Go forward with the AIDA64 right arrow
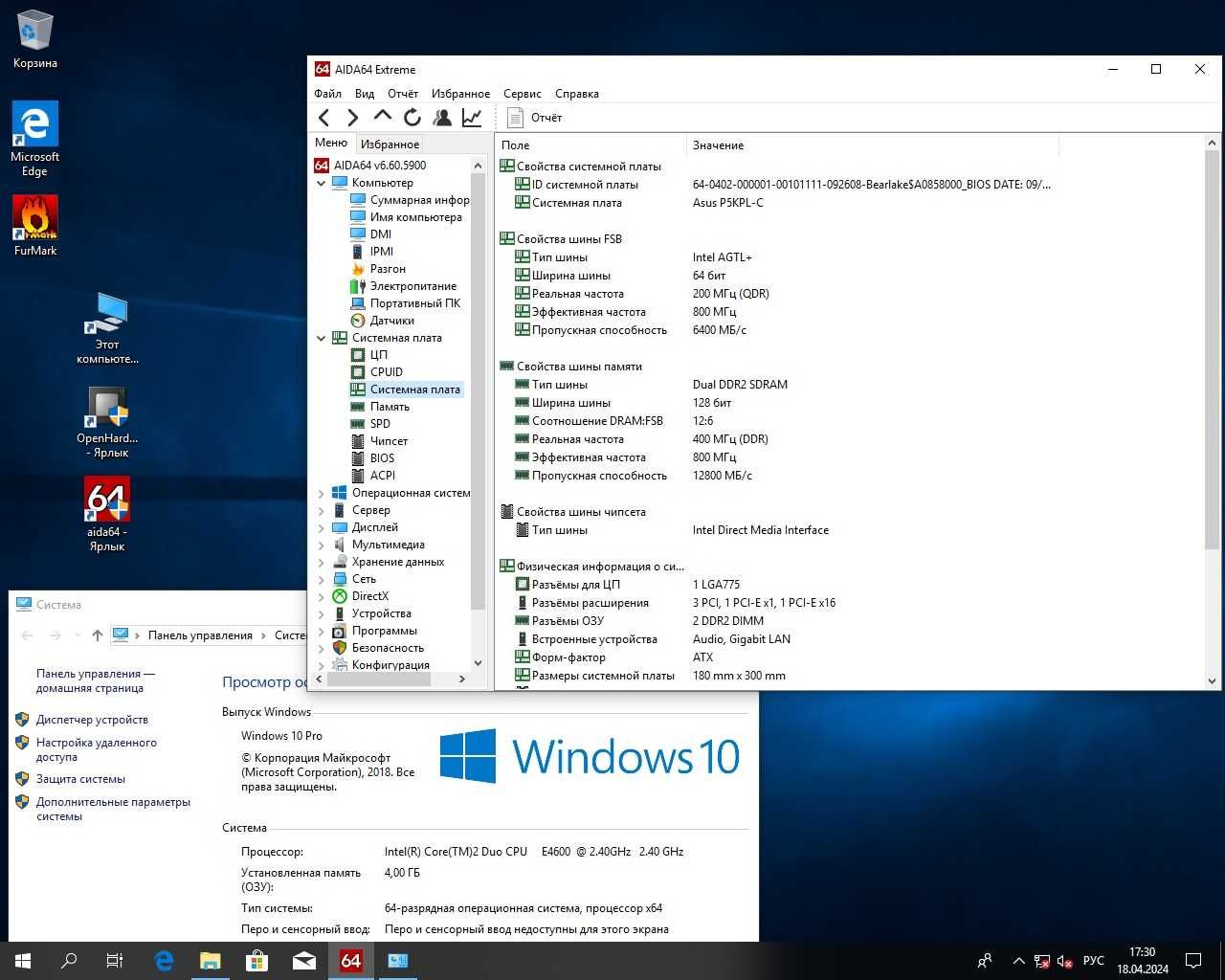This screenshot has width=1225, height=980. 353,118
